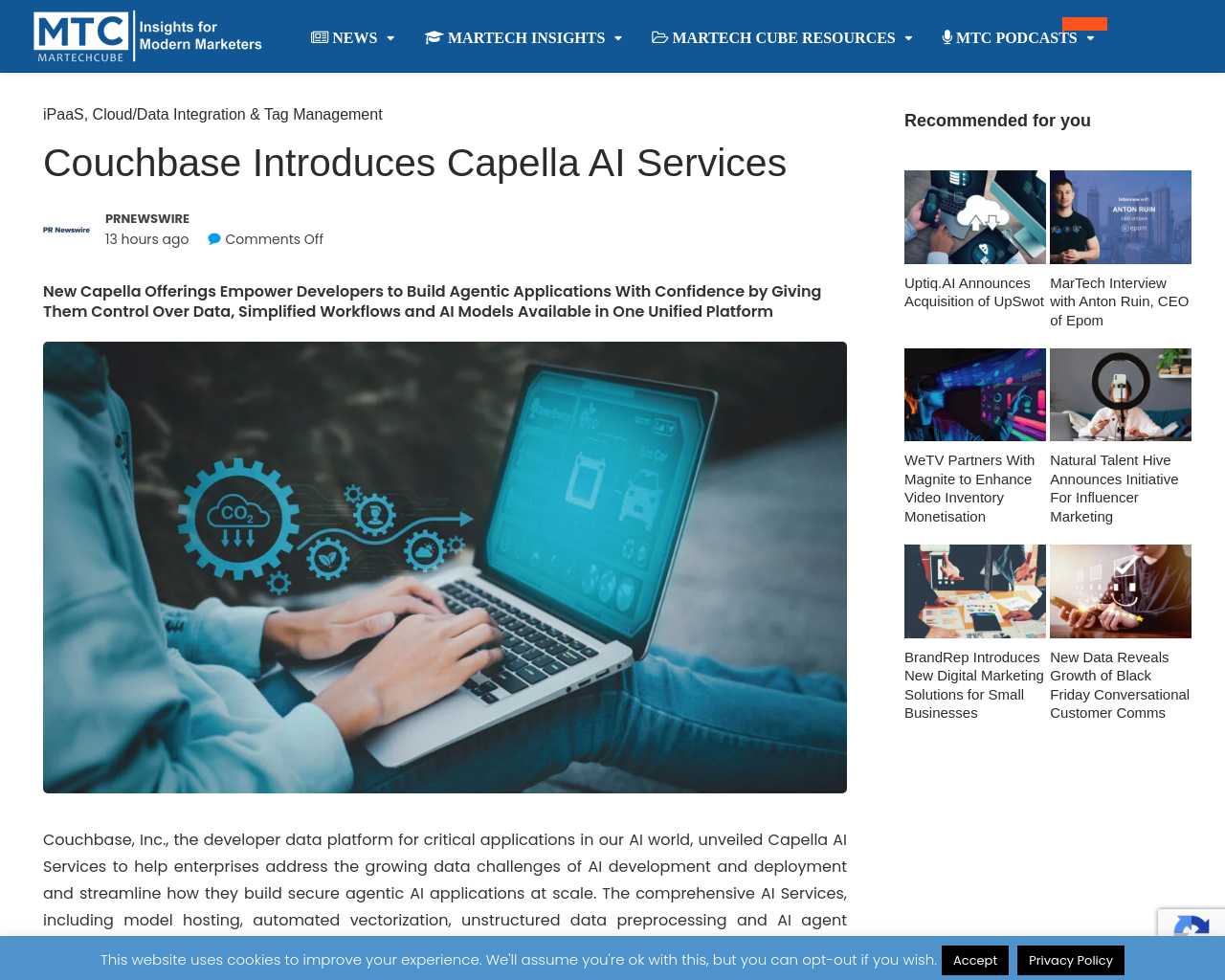Click the New Capella Offerings subheadline text
Image resolution: width=1225 pixels, height=980 pixels.
[432, 301]
